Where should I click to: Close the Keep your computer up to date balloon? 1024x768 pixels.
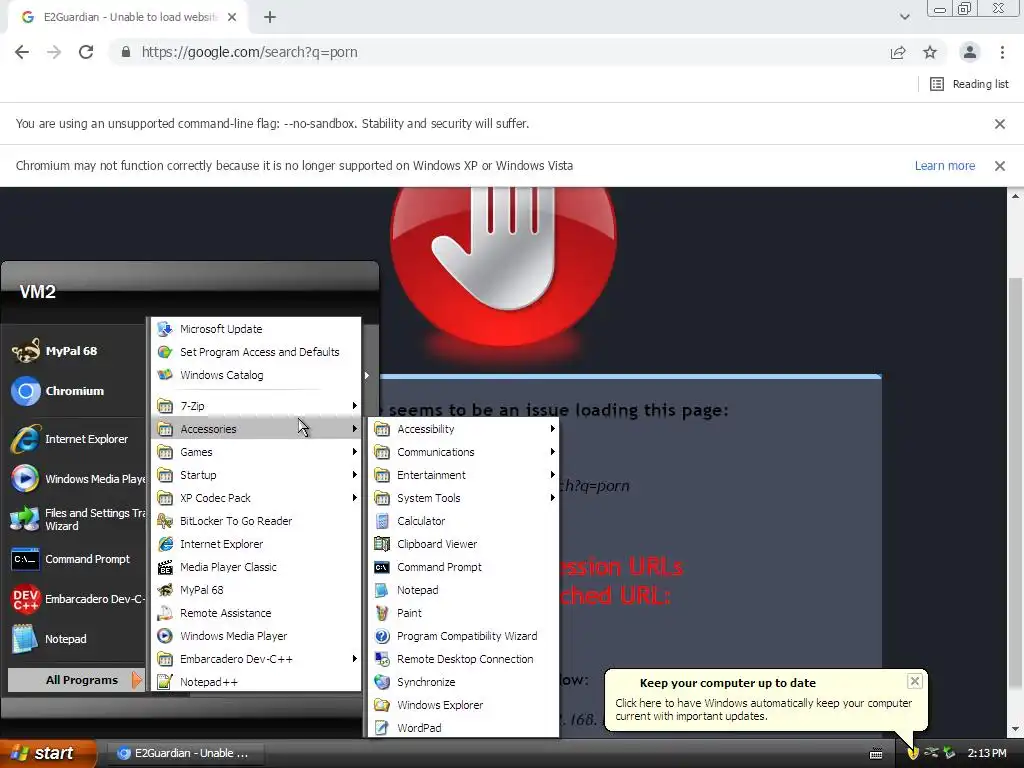point(914,681)
